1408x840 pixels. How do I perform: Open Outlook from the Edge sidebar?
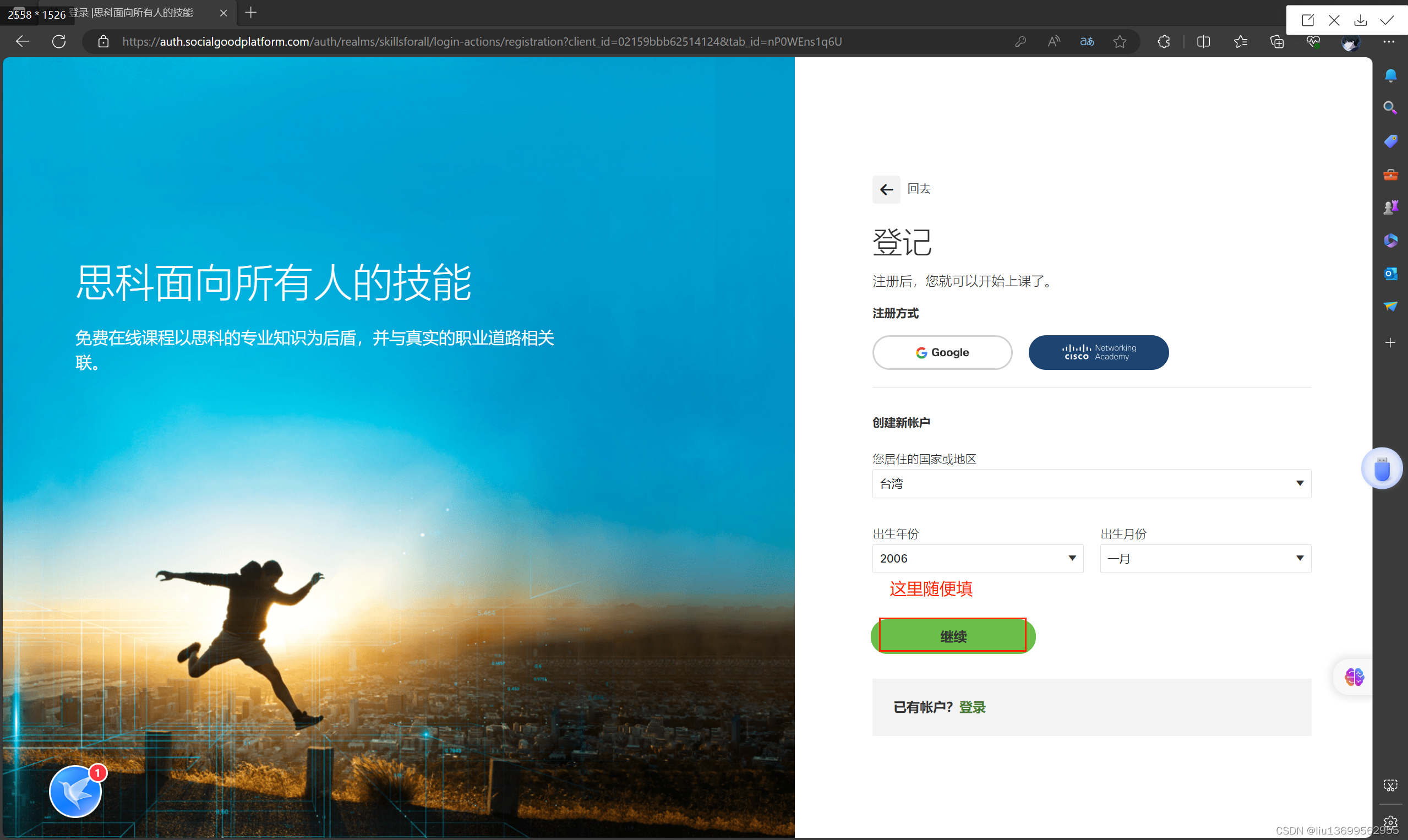pyautogui.click(x=1390, y=274)
